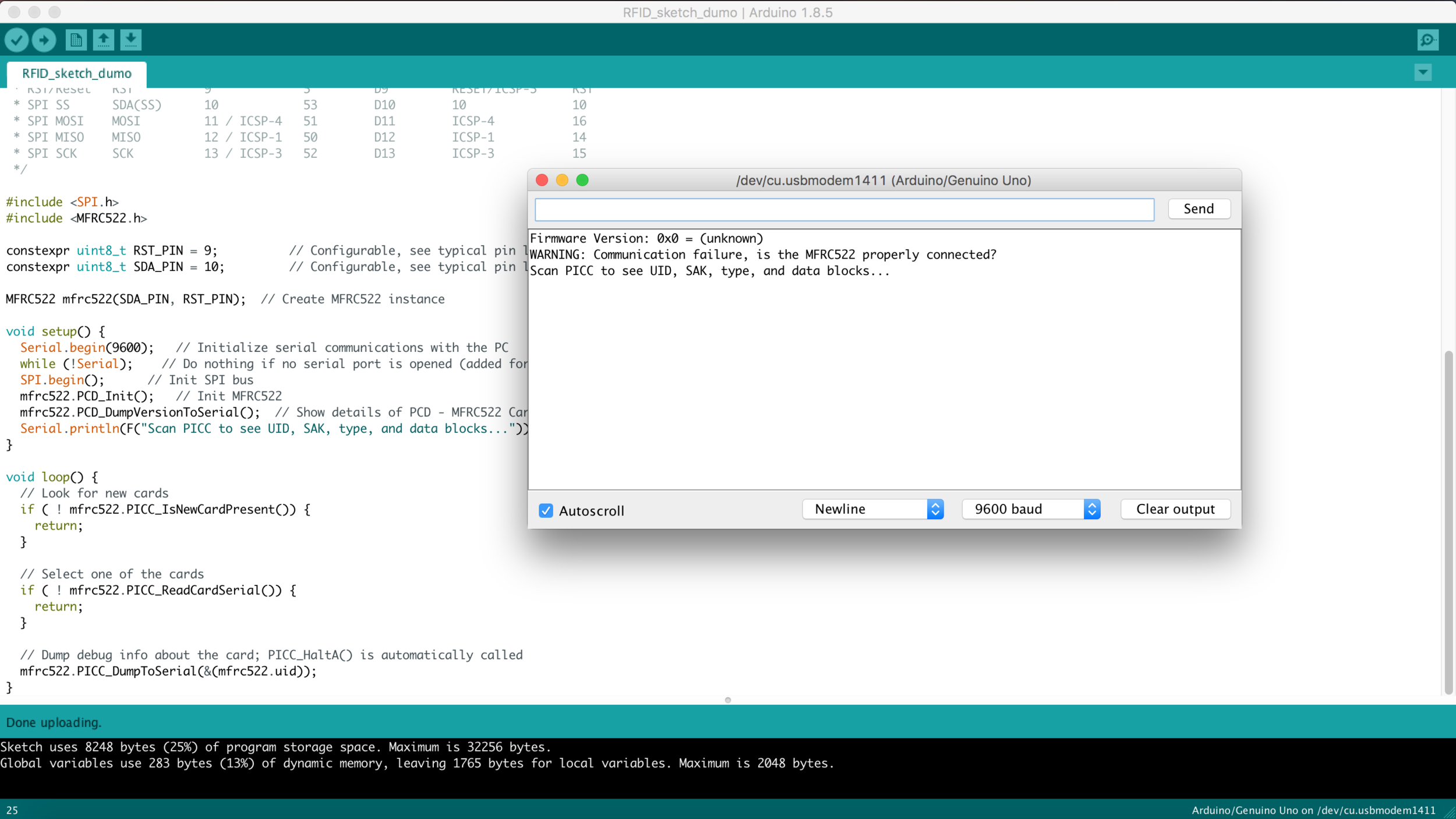This screenshot has height=819, width=1456.
Task: Toggle the Autoscroll checkbox
Action: pyautogui.click(x=546, y=510)
